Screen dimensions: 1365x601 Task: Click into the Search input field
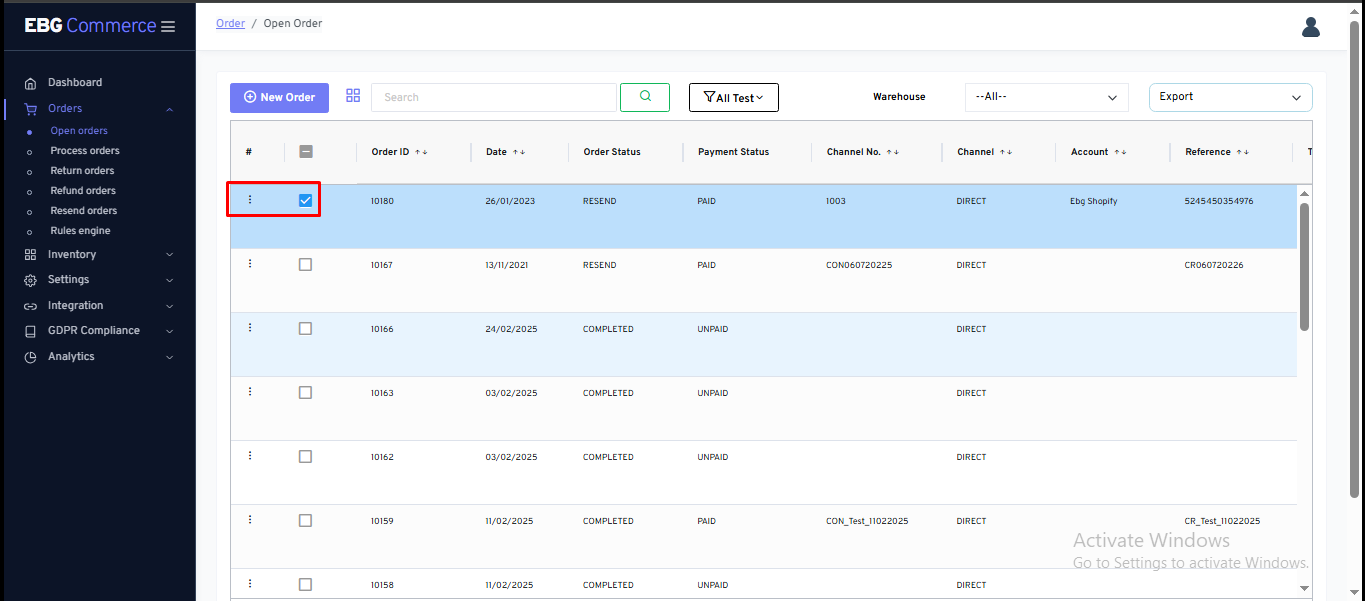click(x=493, y=97)
